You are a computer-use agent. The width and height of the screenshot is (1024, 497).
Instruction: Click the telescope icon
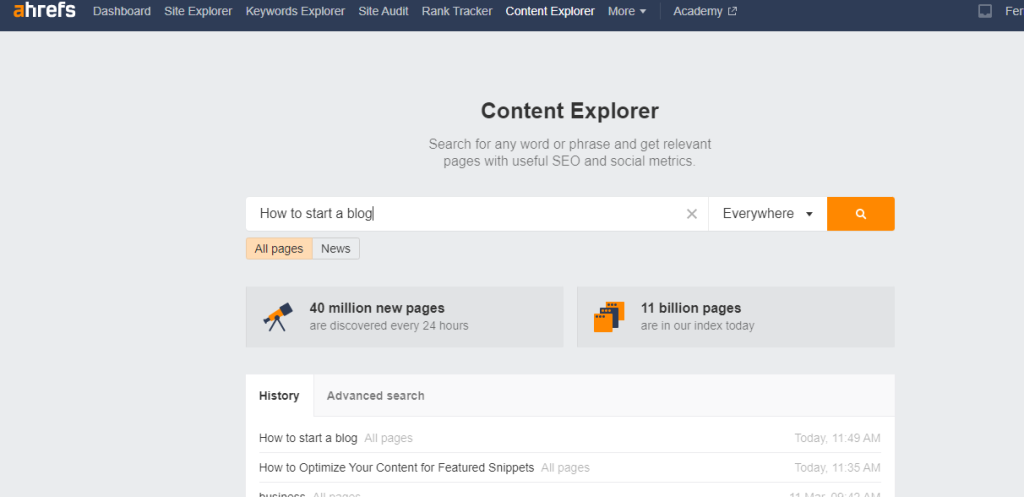click(x=278, y=316)
